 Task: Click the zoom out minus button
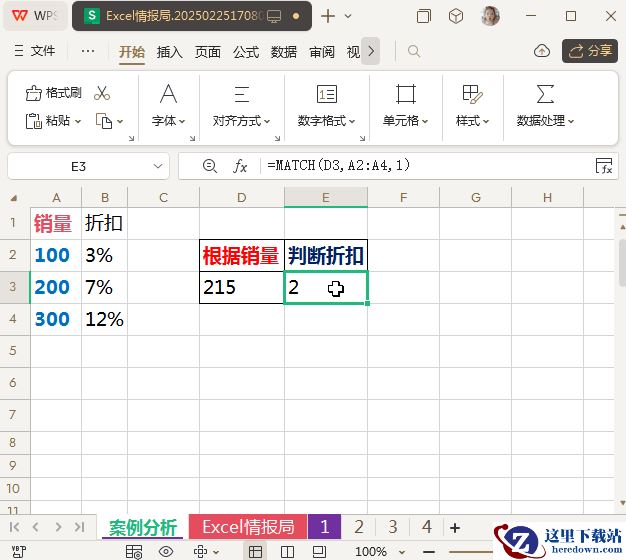429,552
